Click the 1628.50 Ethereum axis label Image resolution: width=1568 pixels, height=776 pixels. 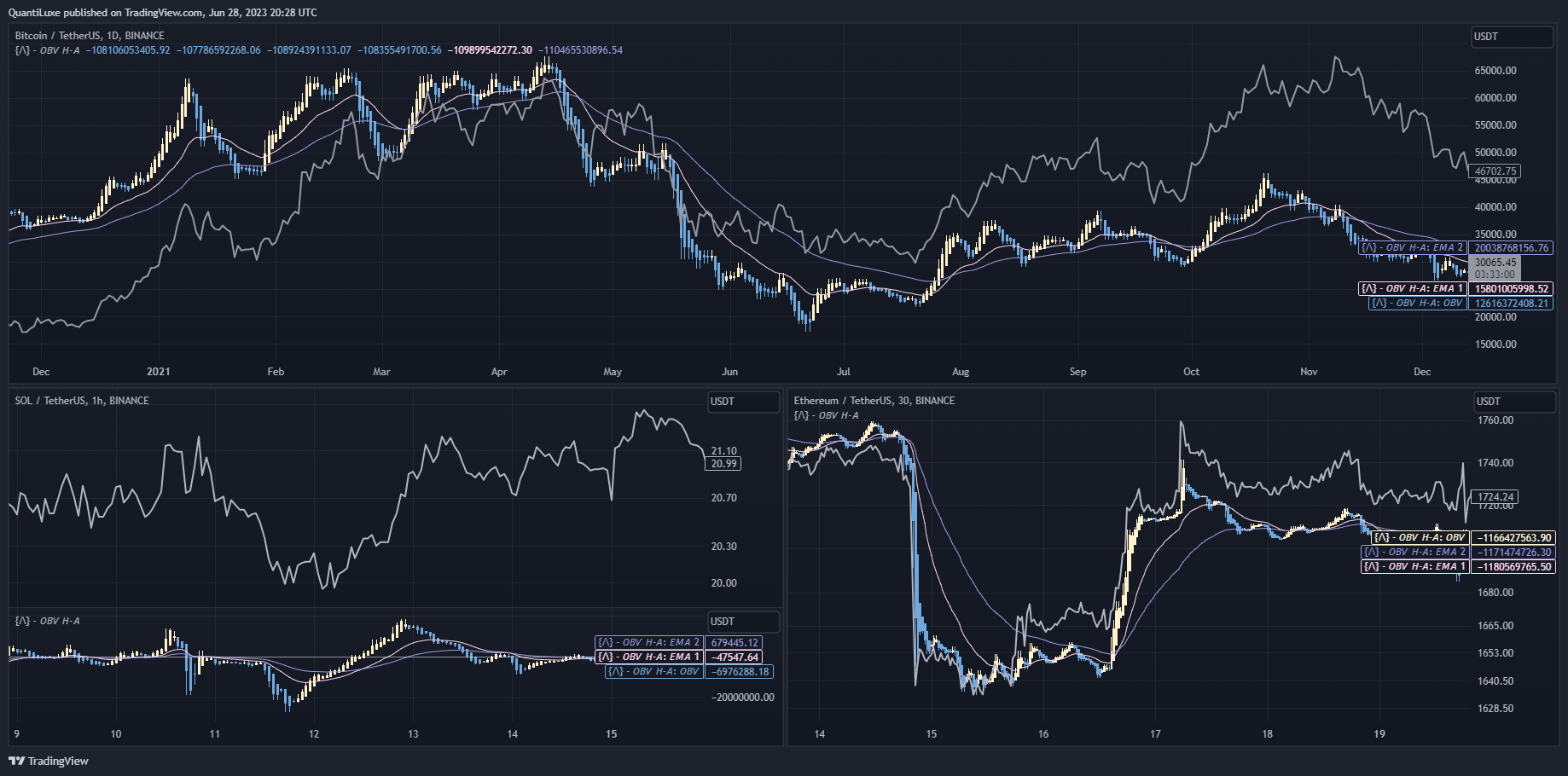coord(1495,709)
